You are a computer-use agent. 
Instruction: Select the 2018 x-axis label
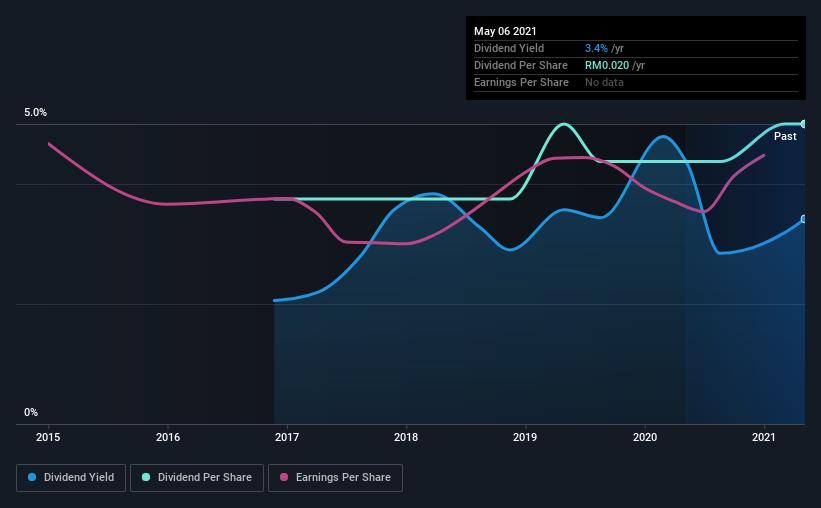pos(406,437)
